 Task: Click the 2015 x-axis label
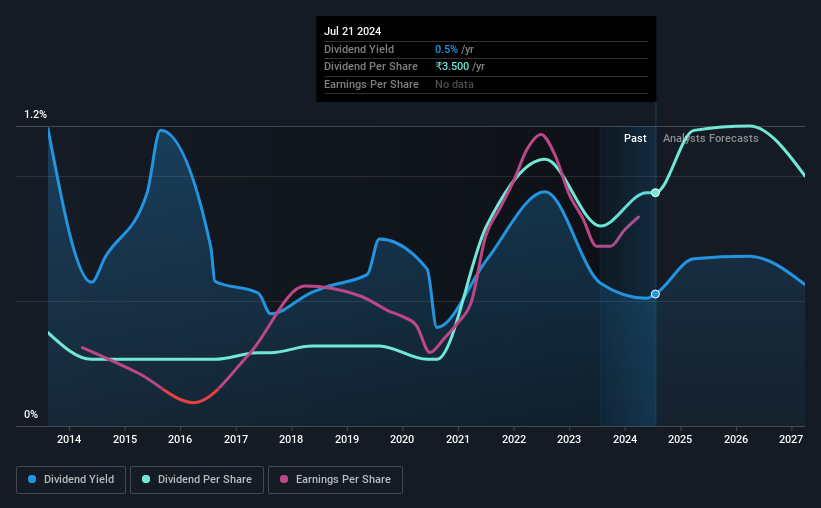pos(125,439)
